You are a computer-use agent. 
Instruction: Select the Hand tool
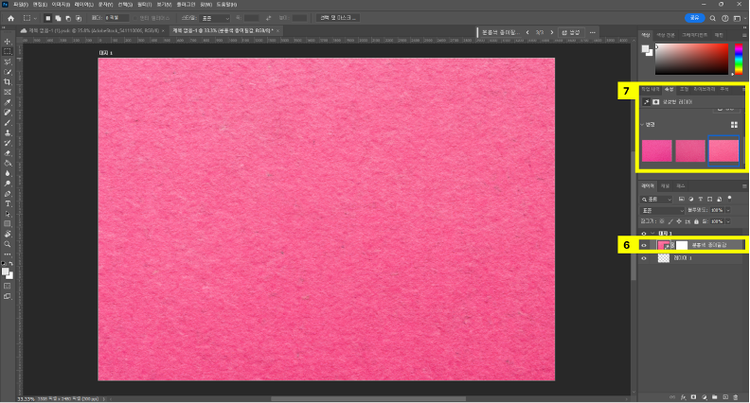(x=7, y=234)
